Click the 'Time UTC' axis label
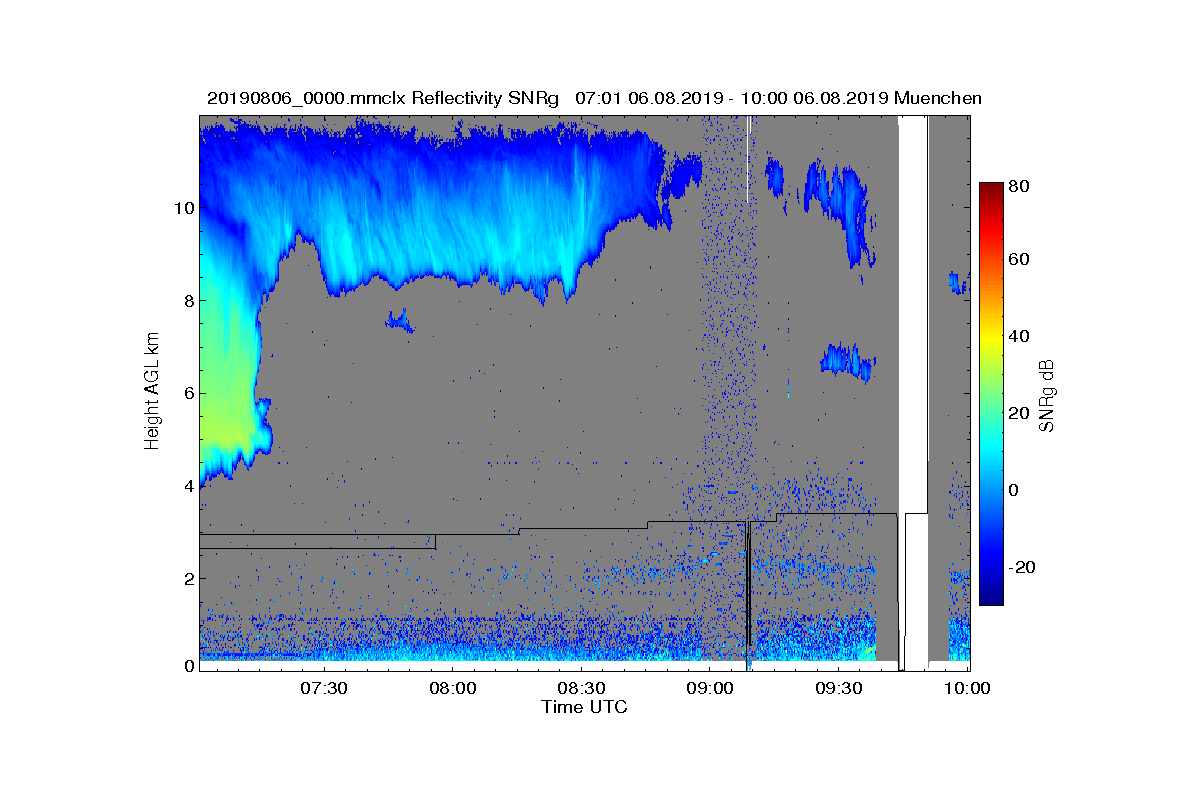Viewport: 1200px width, 800px height. 585,707
